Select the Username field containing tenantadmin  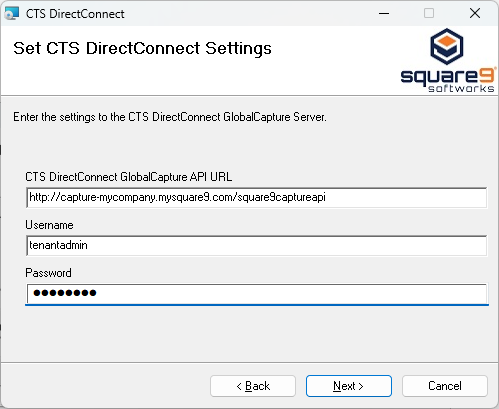(x=257, y=245)
